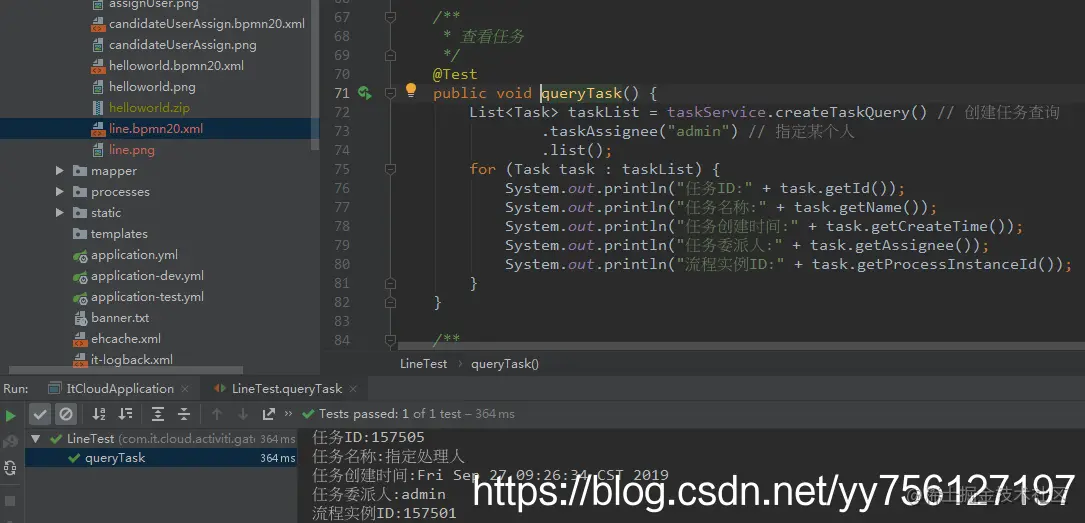Select helloworld.png file
This screenshot has height=523, width=1085.
coord(152,87)
